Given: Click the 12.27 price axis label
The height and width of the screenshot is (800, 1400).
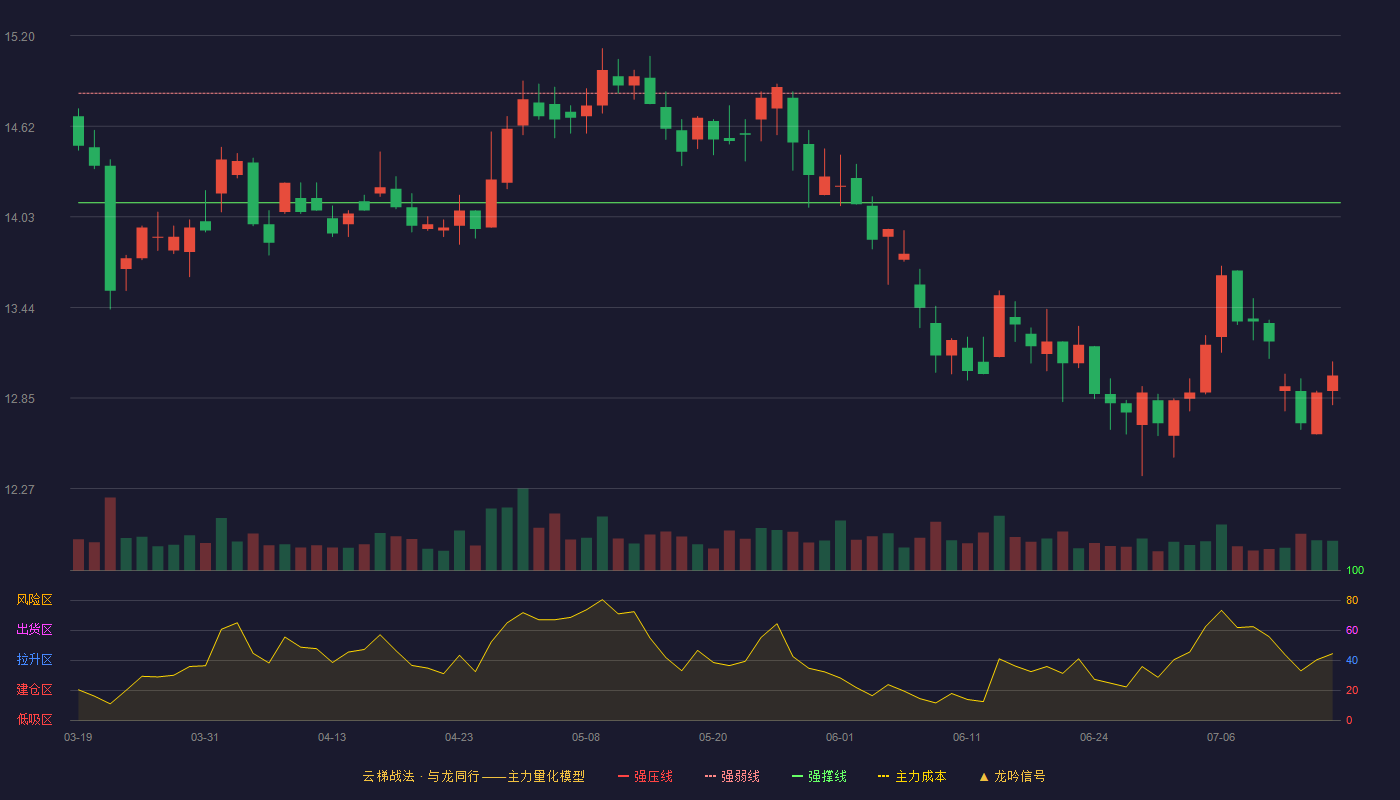Looking at the screenshot, I should click(19, 490).
